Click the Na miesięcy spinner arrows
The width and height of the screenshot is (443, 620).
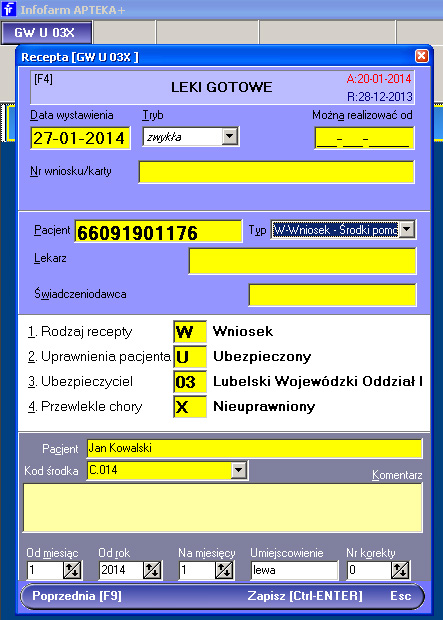click(x=224, y=570)
